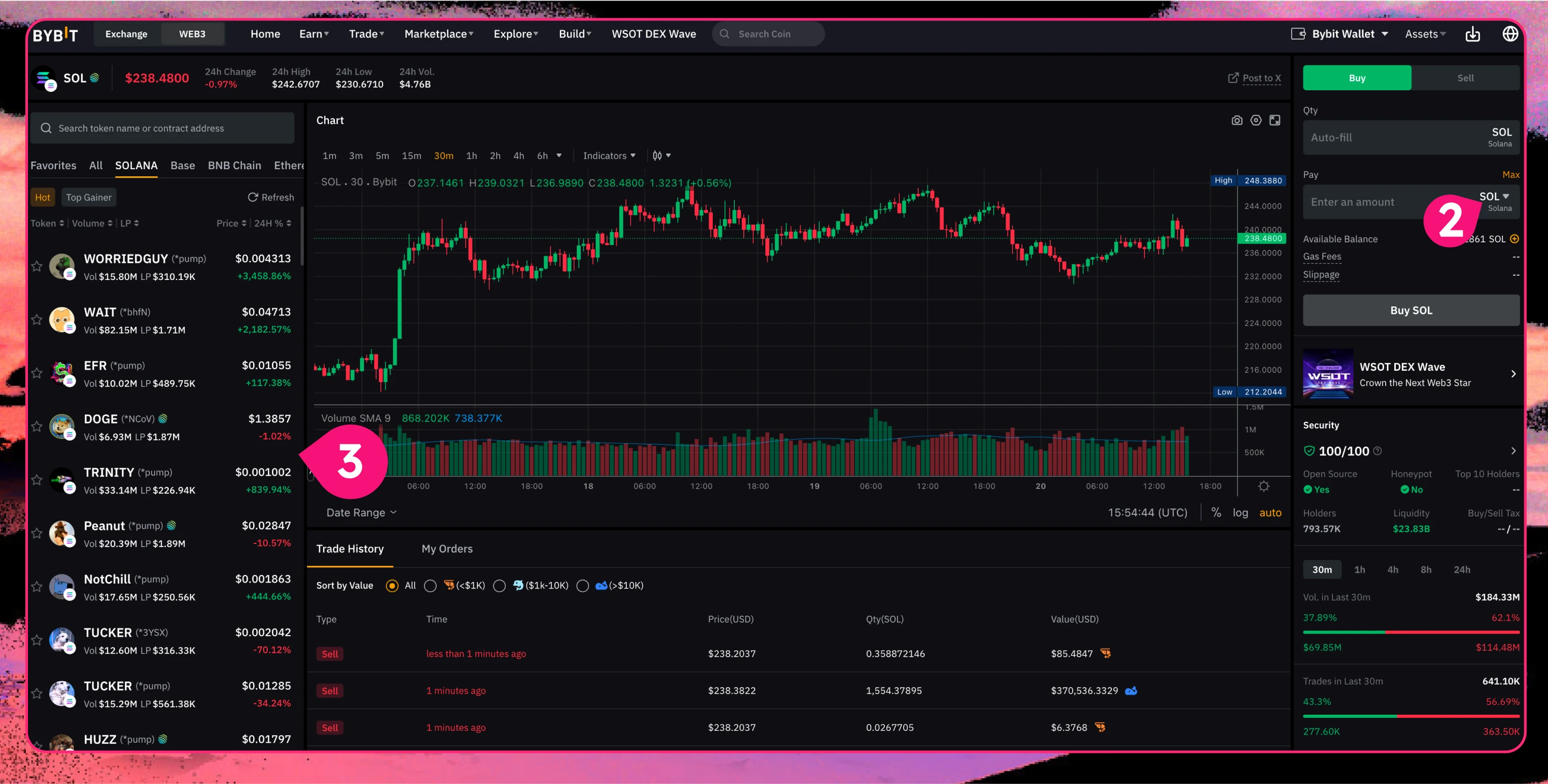Open the Marketplace dropdown menu
The height and width of the screenshot is (784, 1548).
click(x=439, y=34)
